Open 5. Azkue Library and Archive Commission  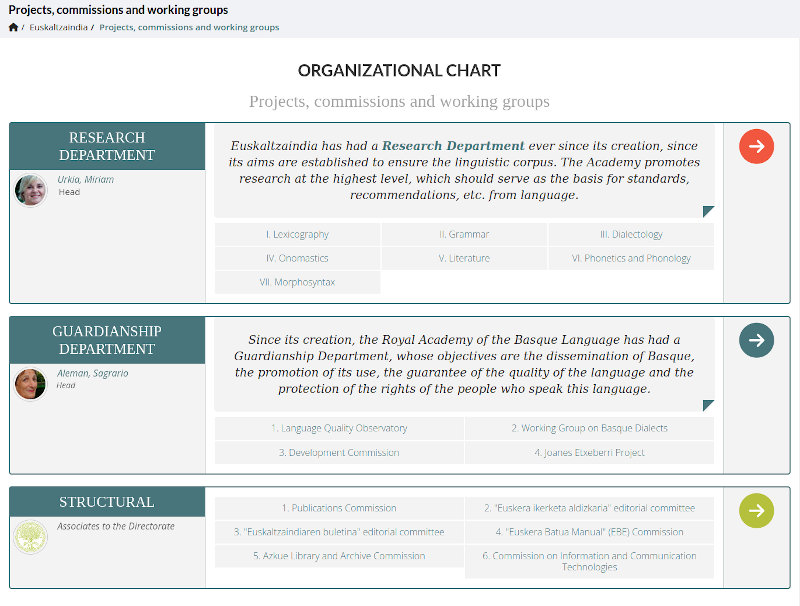pos(339,556)
